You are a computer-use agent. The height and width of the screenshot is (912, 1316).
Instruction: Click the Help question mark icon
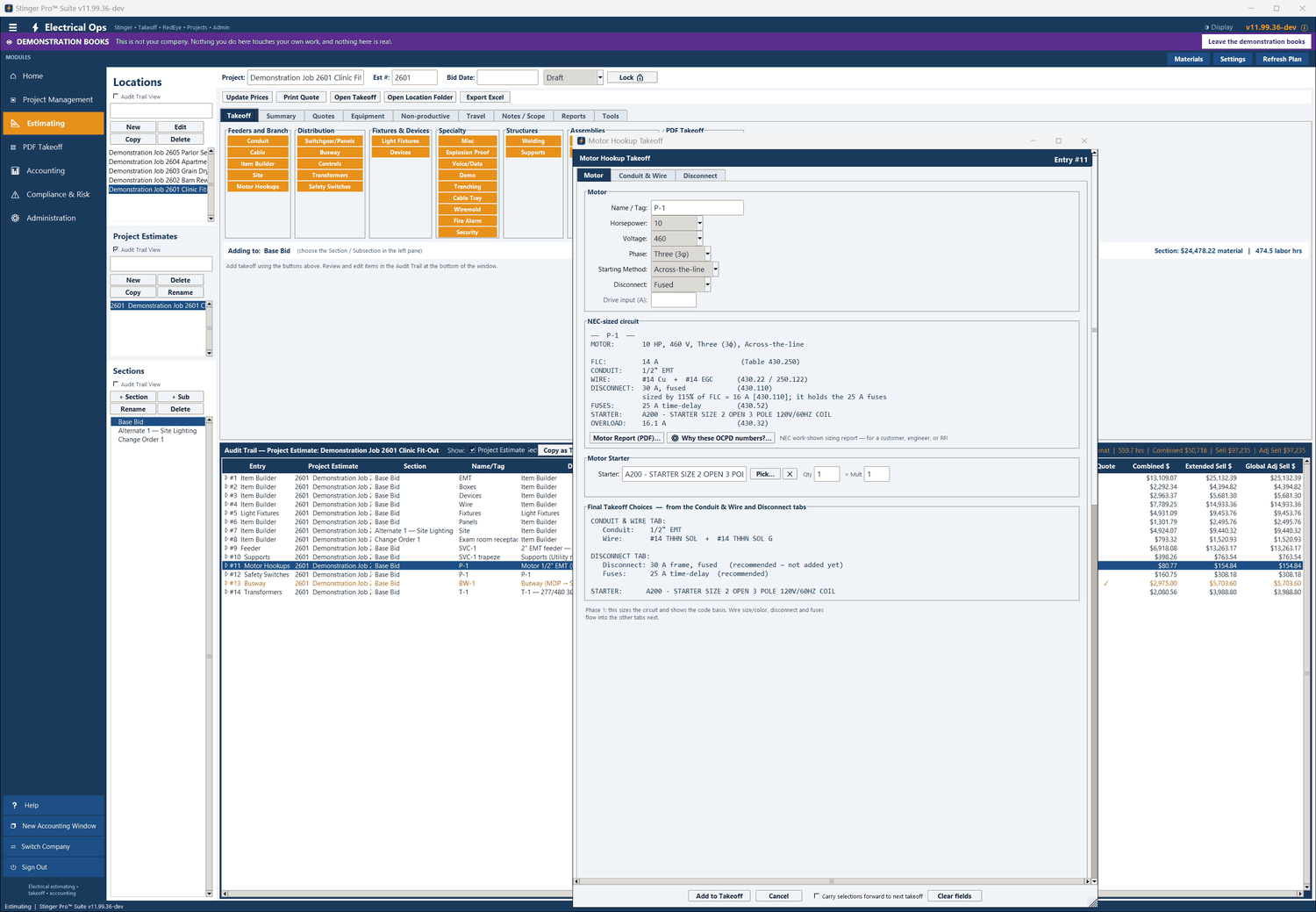(14, 805)
